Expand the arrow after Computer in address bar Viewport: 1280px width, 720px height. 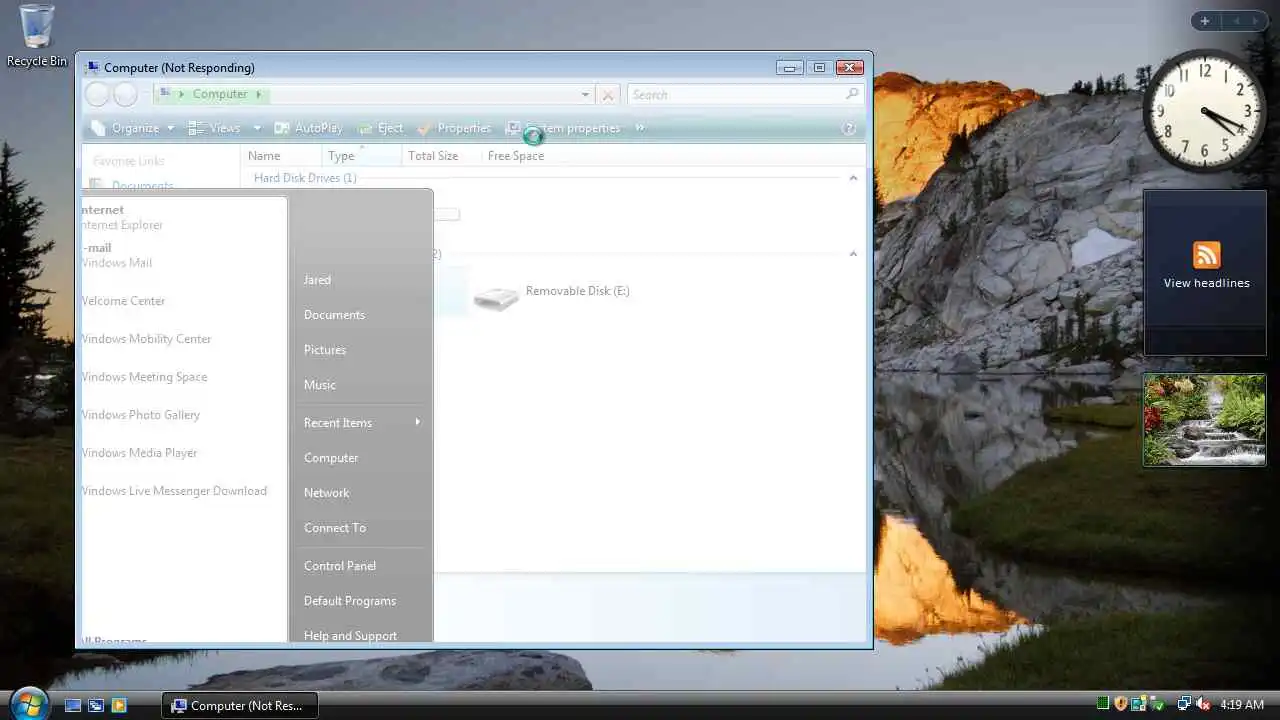click(x=258, y=94)
